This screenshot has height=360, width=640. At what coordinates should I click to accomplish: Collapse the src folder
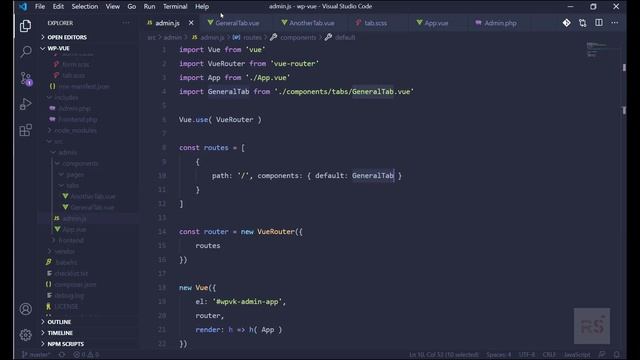pyautogui.click(x=58, y=142)
